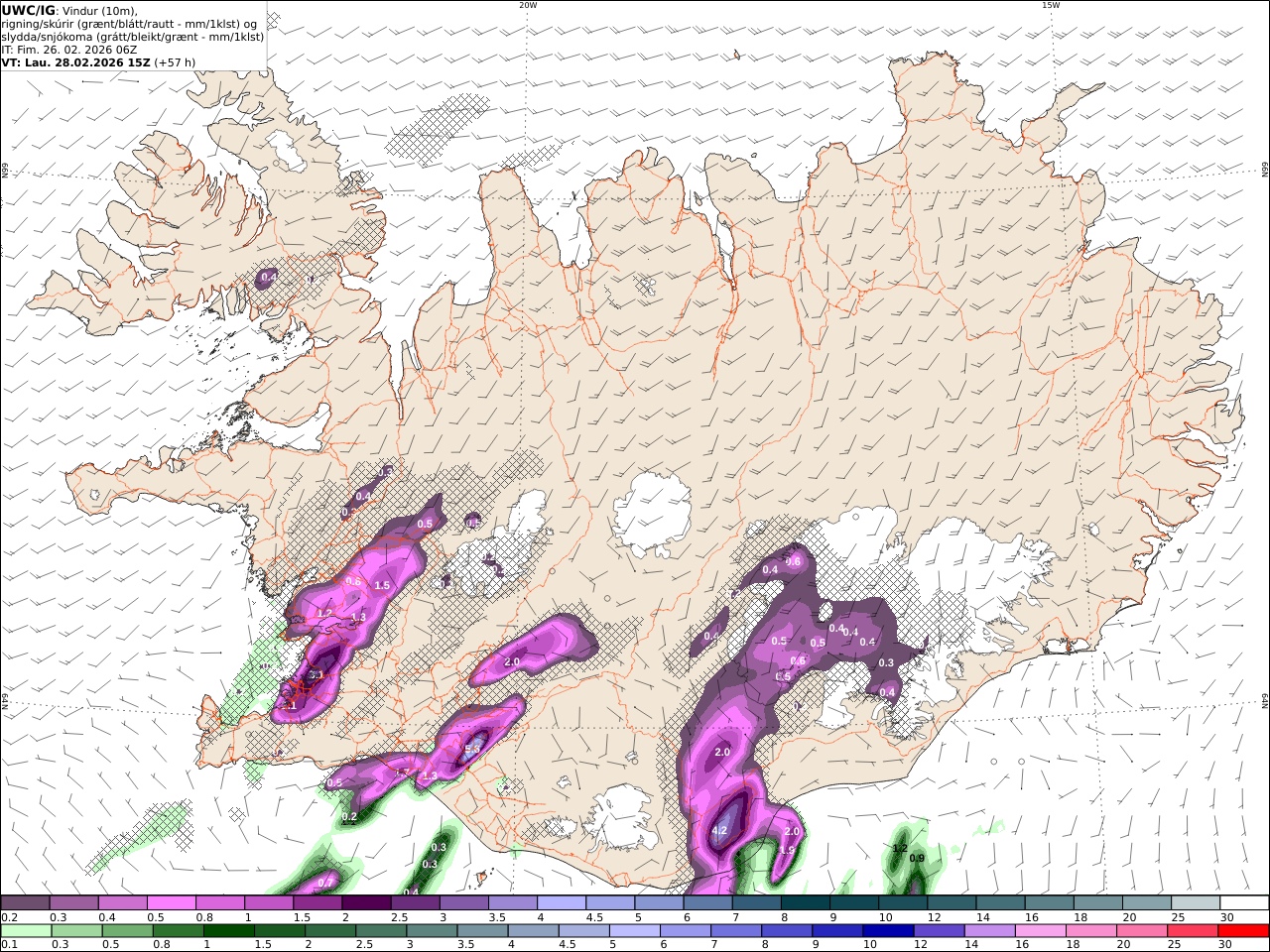Pick the pink 0.5–0.8 swatch, upper legend
Screen dimensions: 1270x952
tap(171, 903)
